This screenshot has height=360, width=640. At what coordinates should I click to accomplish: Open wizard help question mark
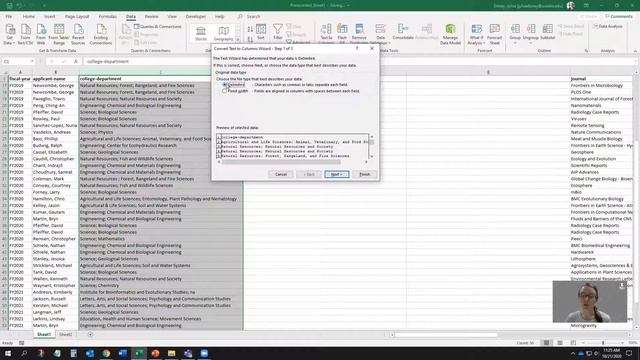pos(357,48)
